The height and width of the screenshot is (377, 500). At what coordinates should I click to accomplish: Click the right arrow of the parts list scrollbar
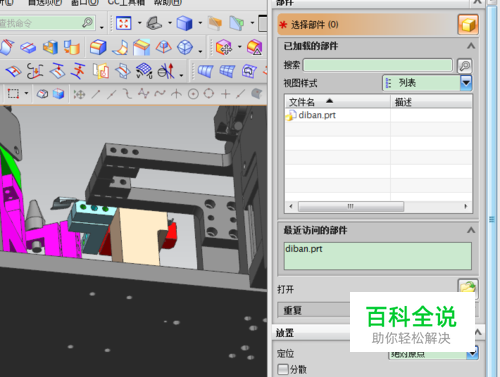pos(466,206)
